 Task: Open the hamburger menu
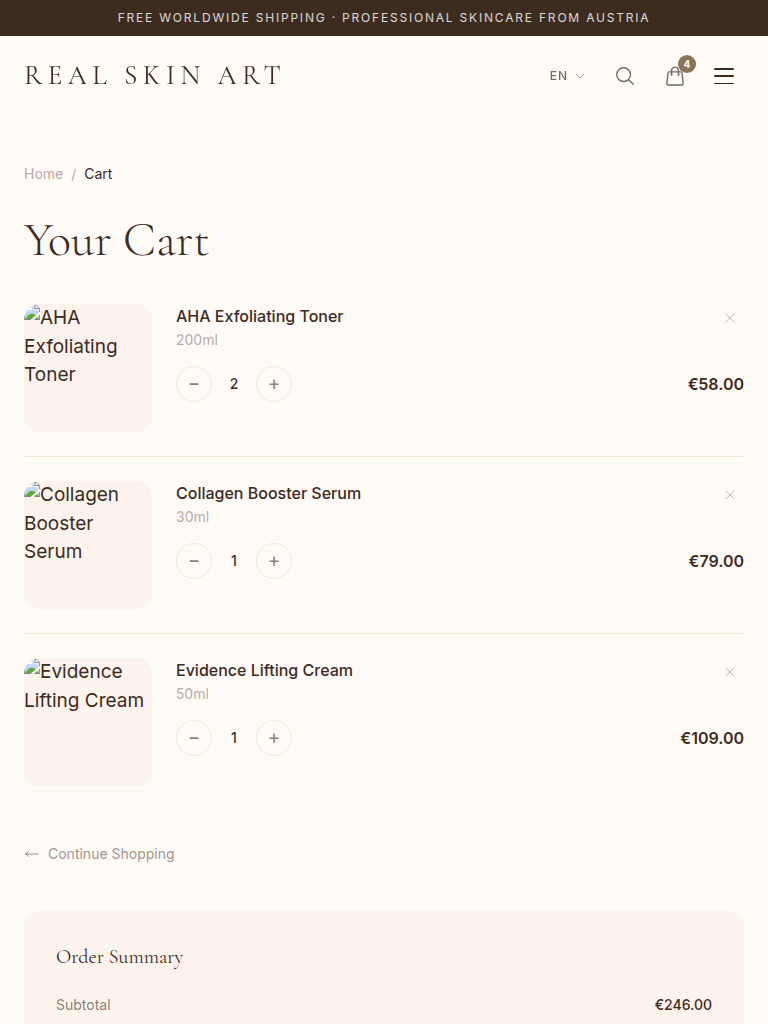pos(724,76)
